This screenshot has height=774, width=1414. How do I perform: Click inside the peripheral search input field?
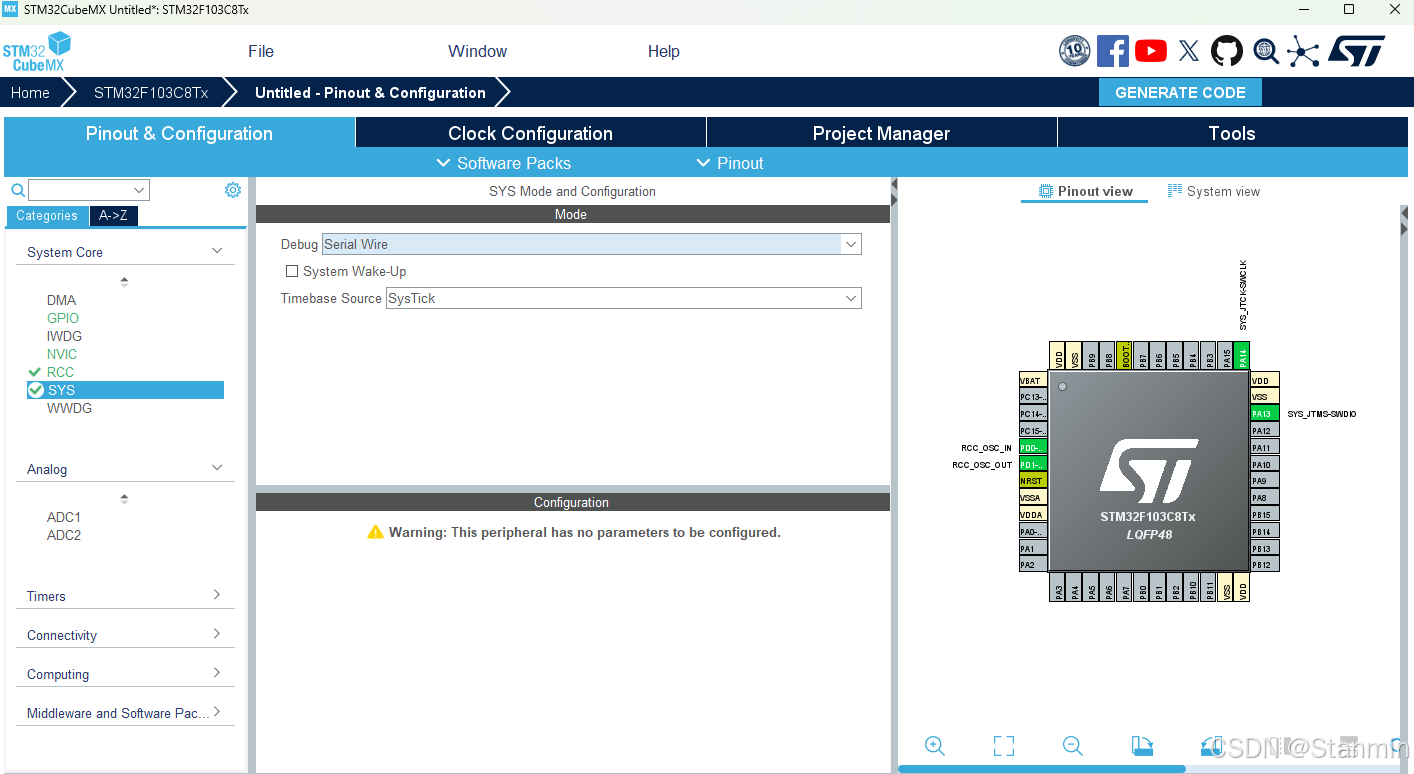pos(80,190)
